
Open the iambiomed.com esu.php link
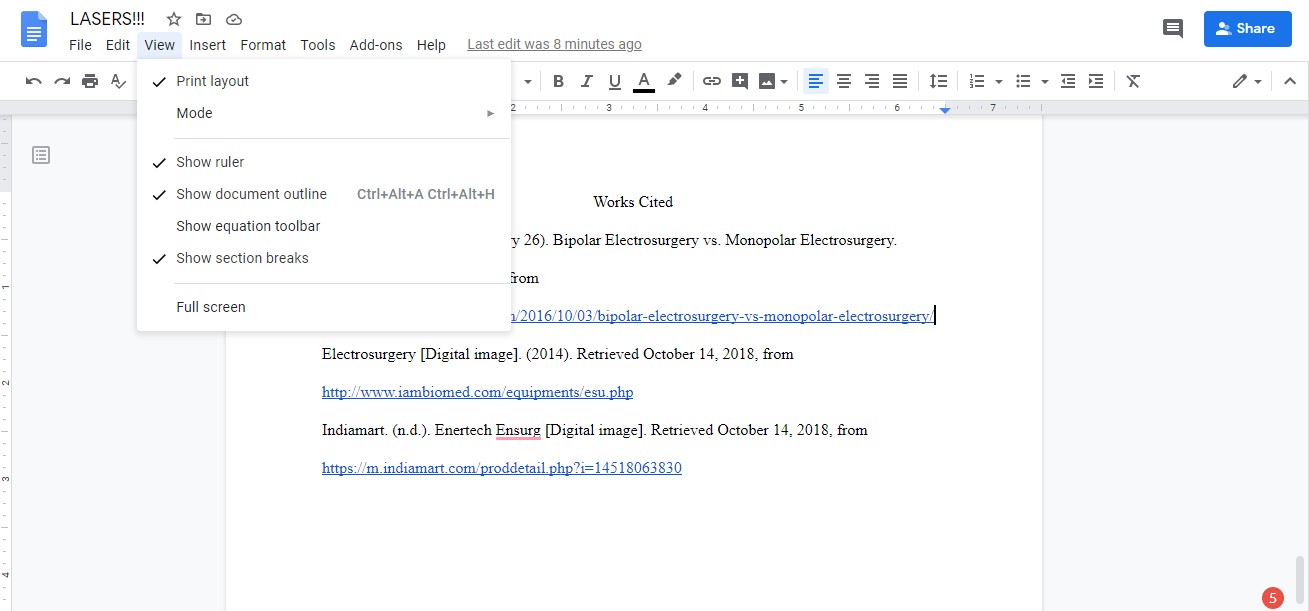coord(477,392)
